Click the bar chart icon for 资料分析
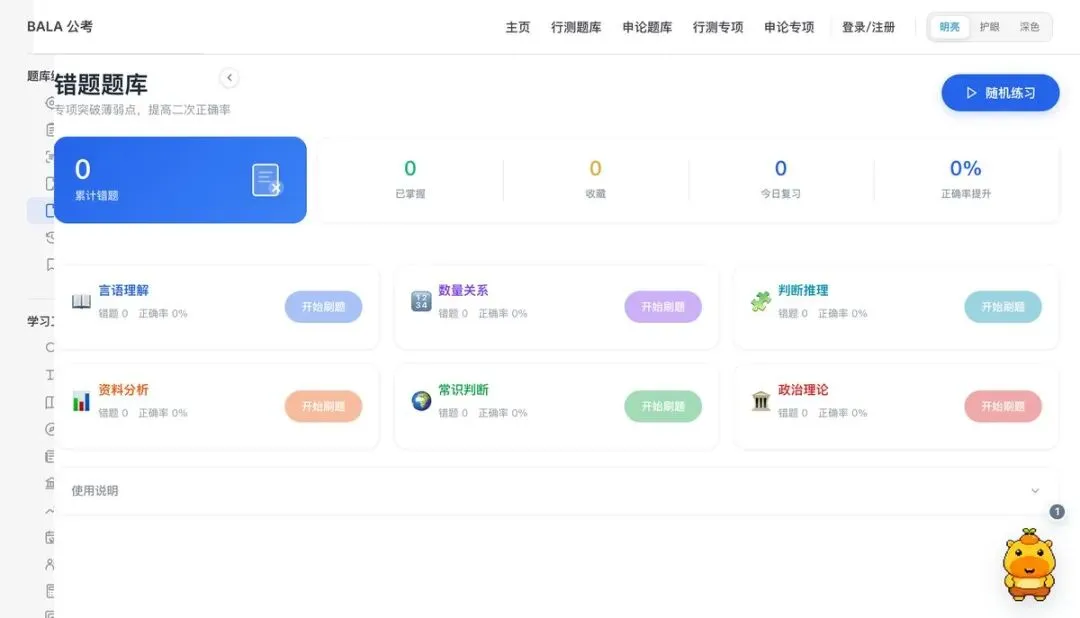Screen dimensions: 1080x618 tap(81, 400)
